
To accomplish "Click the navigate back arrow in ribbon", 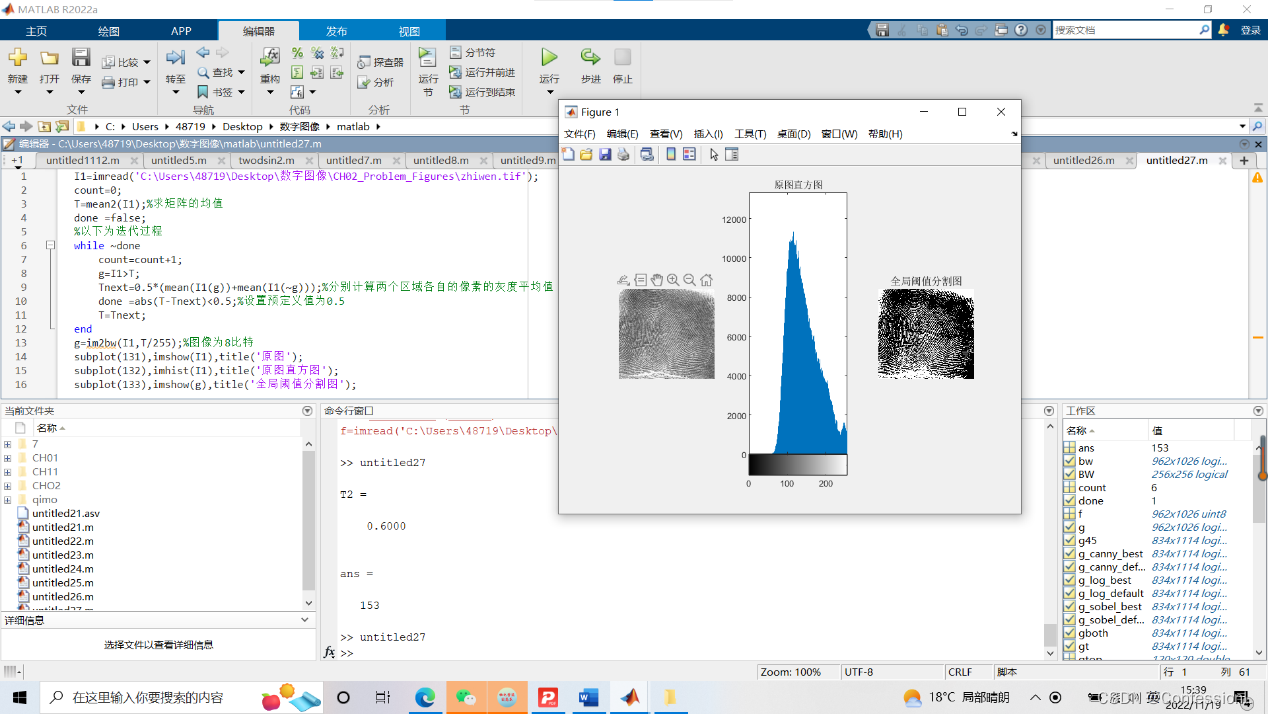I will pyautogui.click(x=203, y=52).
